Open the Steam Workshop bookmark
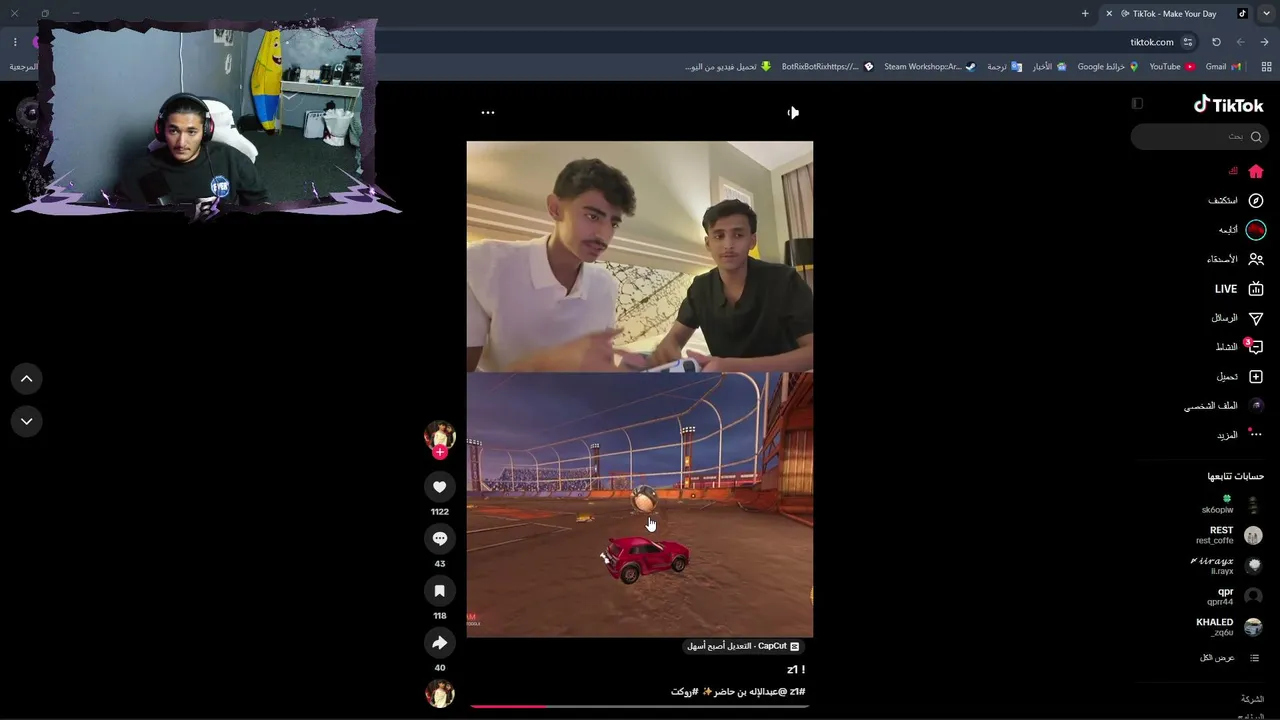The height and width of the screenshot is (720, 1280). (930, 67)
